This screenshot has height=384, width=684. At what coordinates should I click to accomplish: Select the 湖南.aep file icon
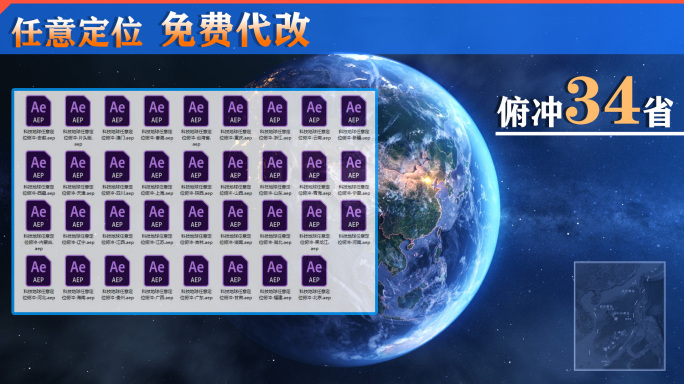tap(236, 216)
